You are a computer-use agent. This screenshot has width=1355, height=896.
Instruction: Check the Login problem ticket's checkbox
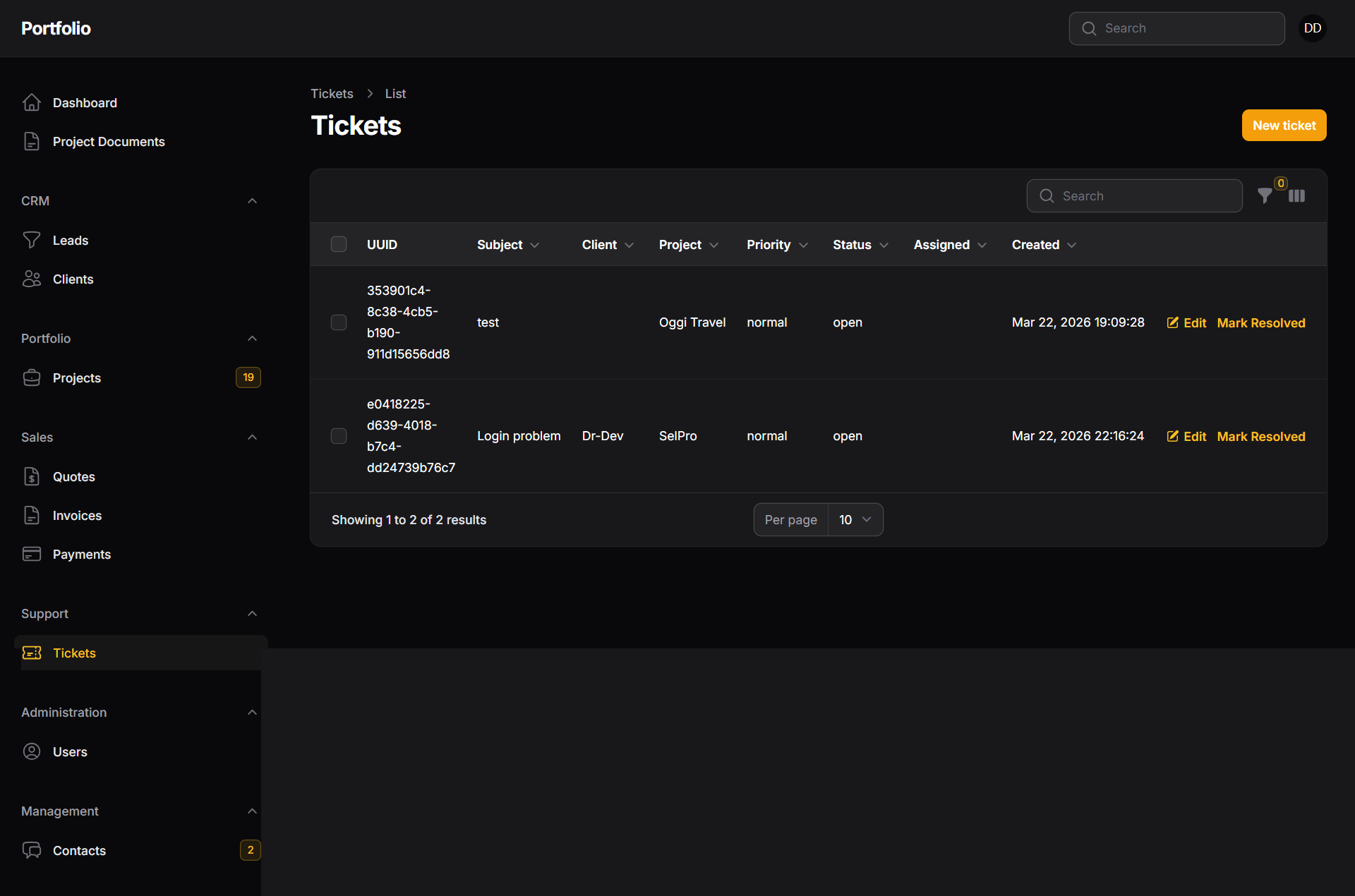tap(338, 436)
